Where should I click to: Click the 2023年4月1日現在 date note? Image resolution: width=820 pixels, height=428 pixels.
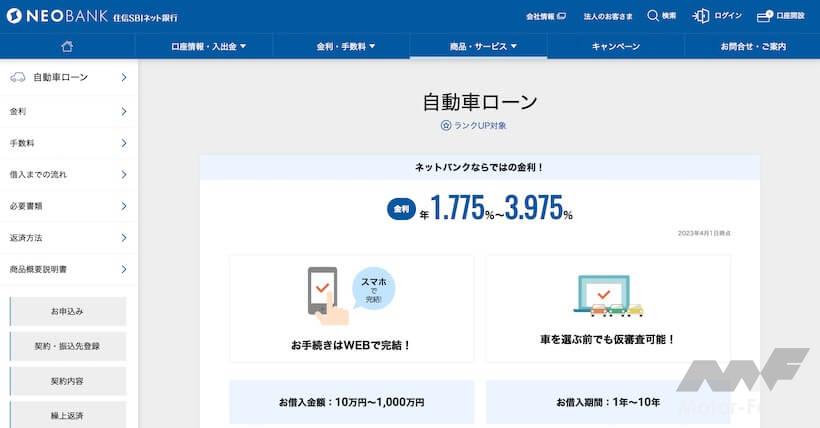pyautogui.click(x=704, y=233)
